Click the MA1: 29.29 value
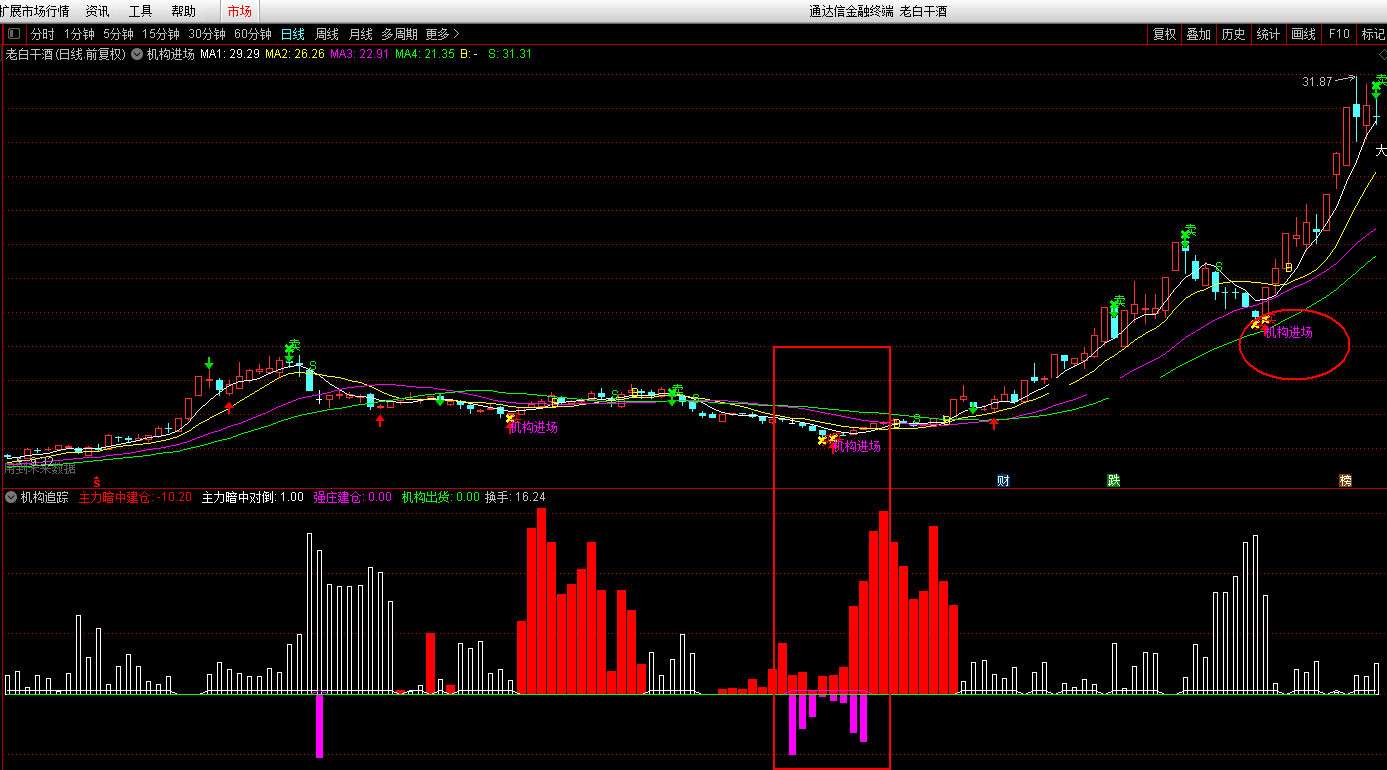This screenshot has width=1387, height=770. tap(230, 54)
